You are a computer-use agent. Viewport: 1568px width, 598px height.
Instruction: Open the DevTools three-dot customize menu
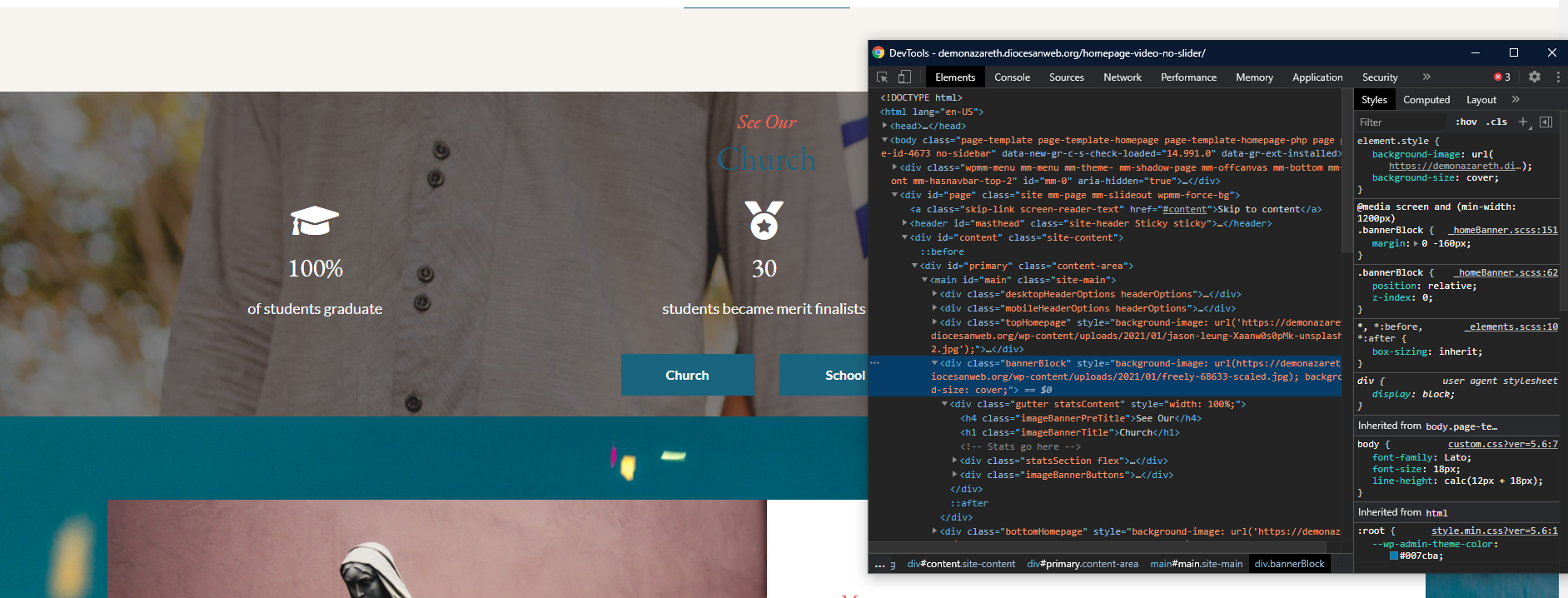pos(1558,77)
